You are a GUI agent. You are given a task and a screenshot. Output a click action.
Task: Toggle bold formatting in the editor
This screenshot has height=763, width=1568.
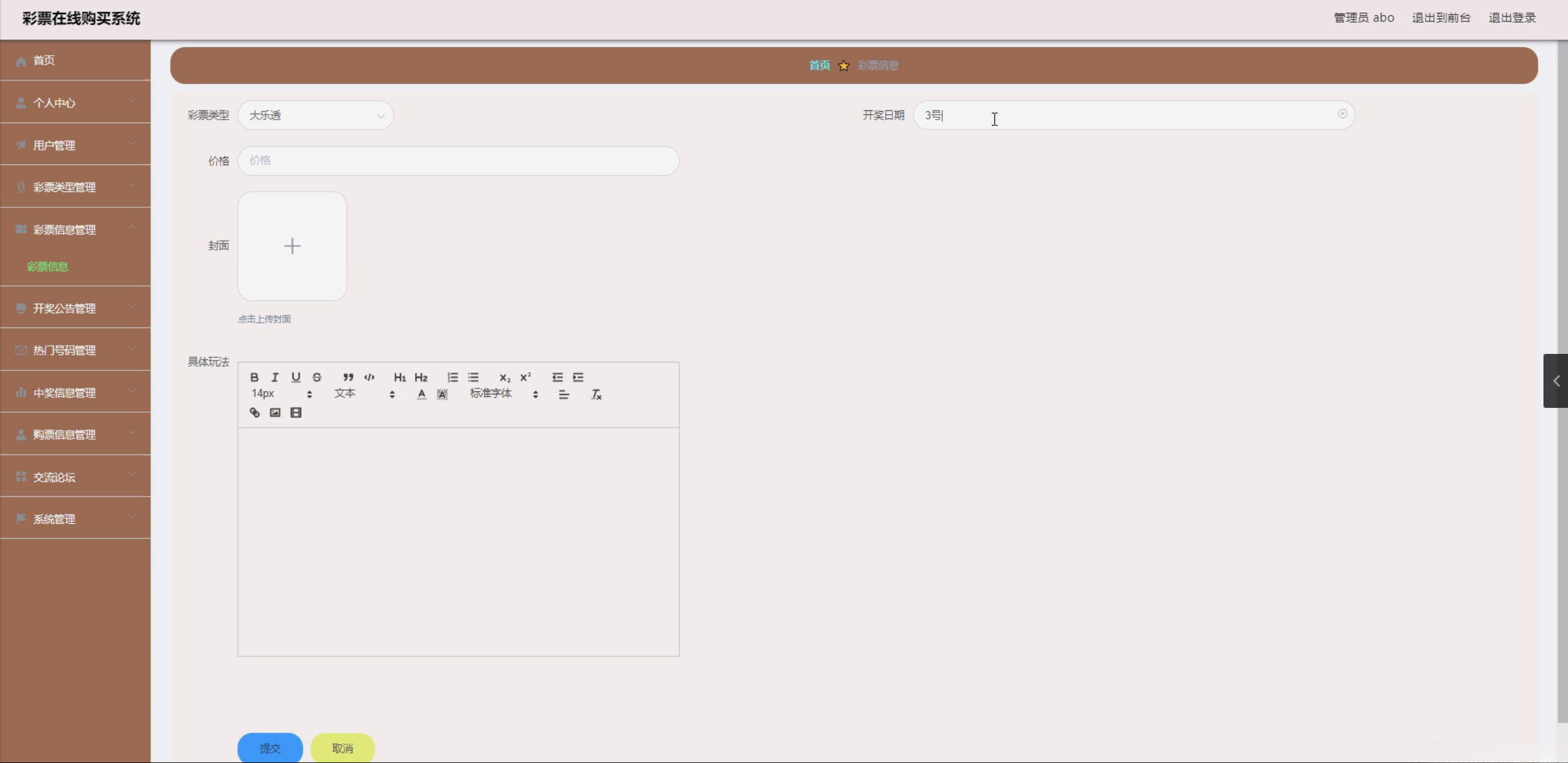click(254, 377)
